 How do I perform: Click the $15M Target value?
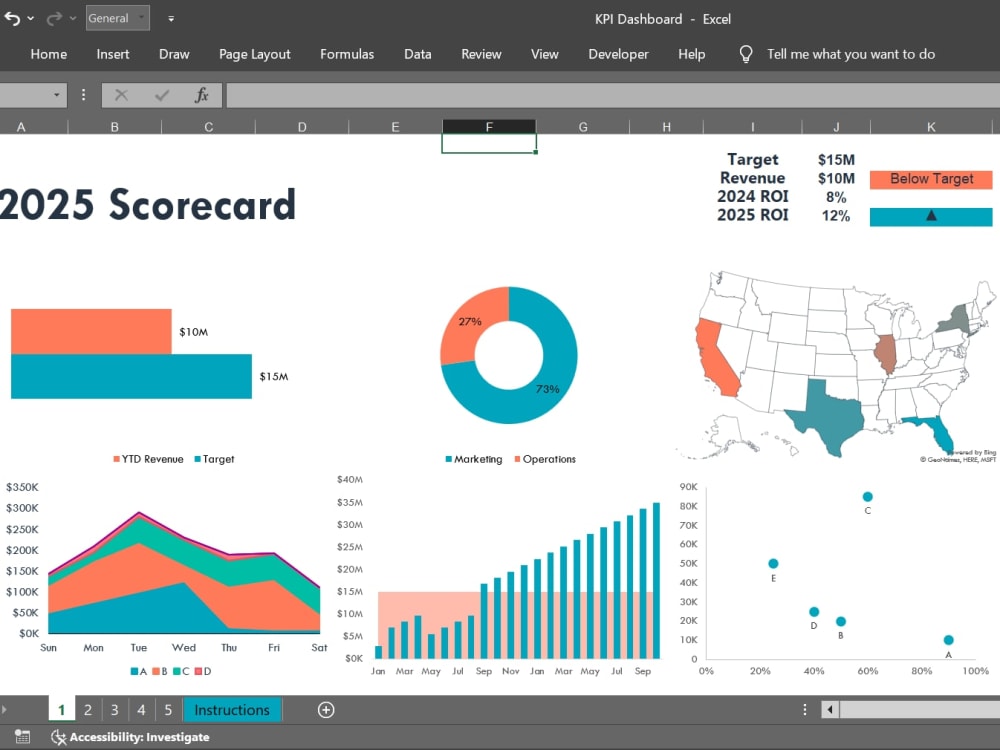(836, 159)
